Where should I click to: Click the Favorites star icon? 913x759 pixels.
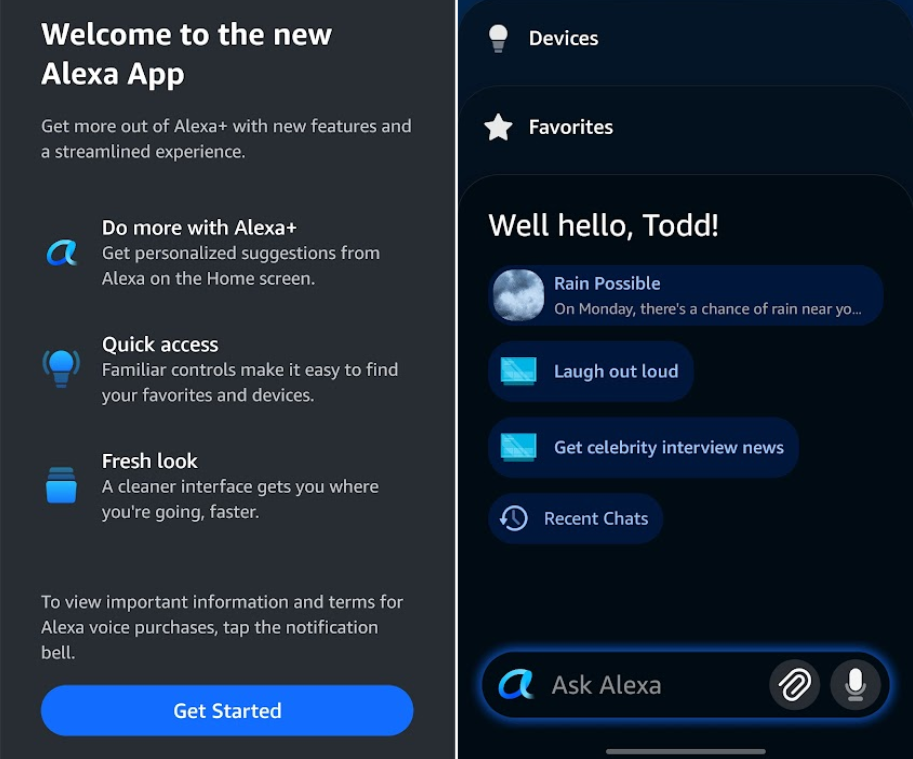tap(498, 127)
